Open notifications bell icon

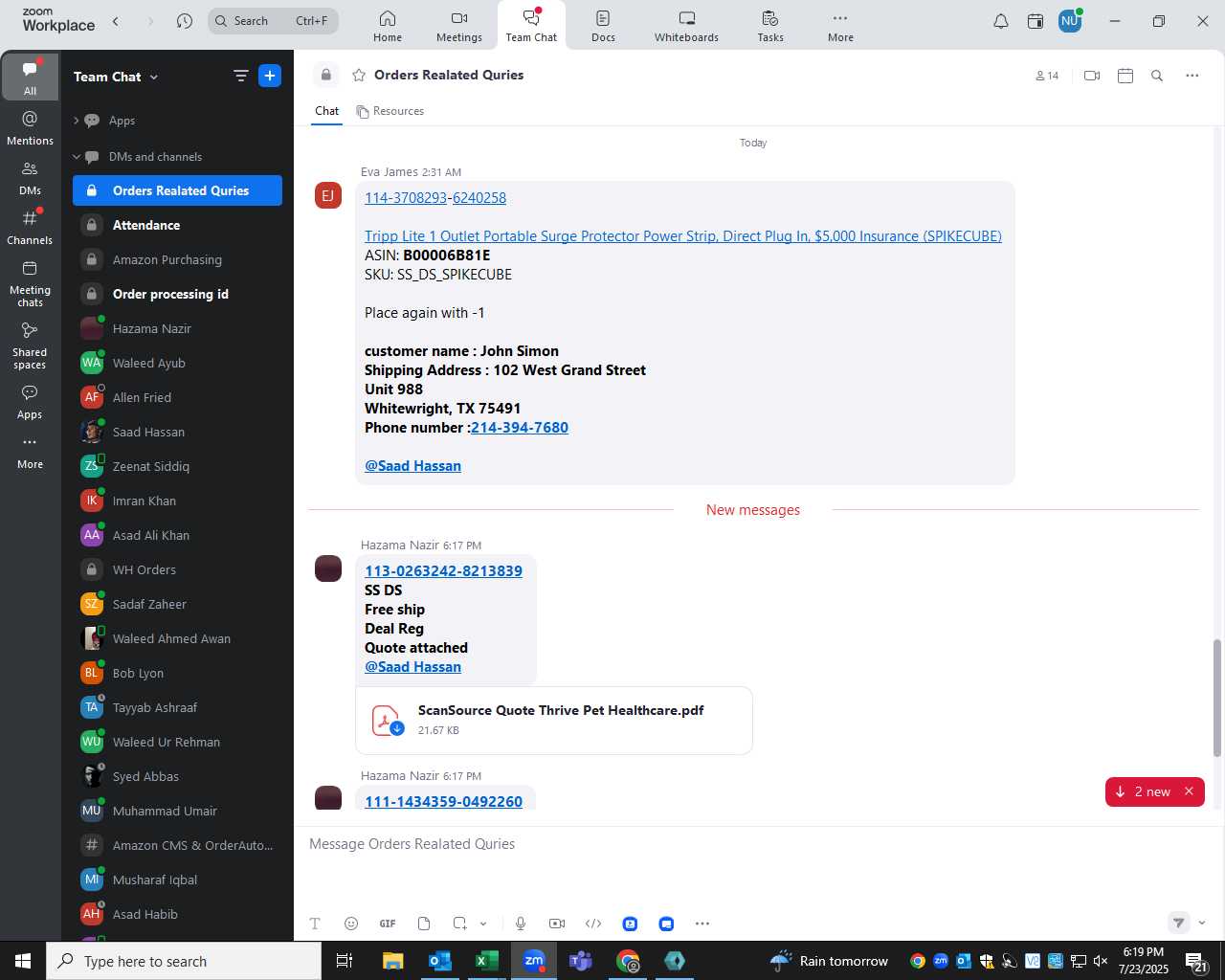[1001, 21]
